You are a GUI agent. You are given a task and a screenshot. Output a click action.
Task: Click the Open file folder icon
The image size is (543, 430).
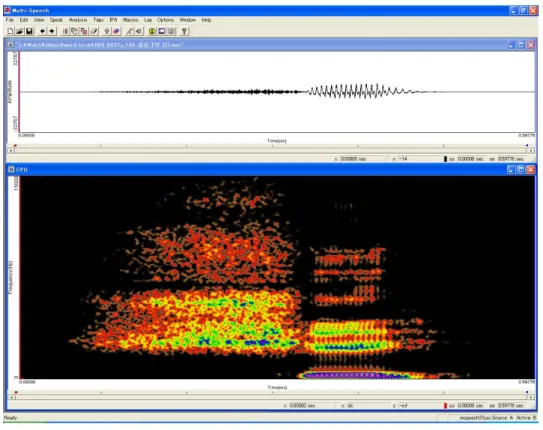(20, 31)
